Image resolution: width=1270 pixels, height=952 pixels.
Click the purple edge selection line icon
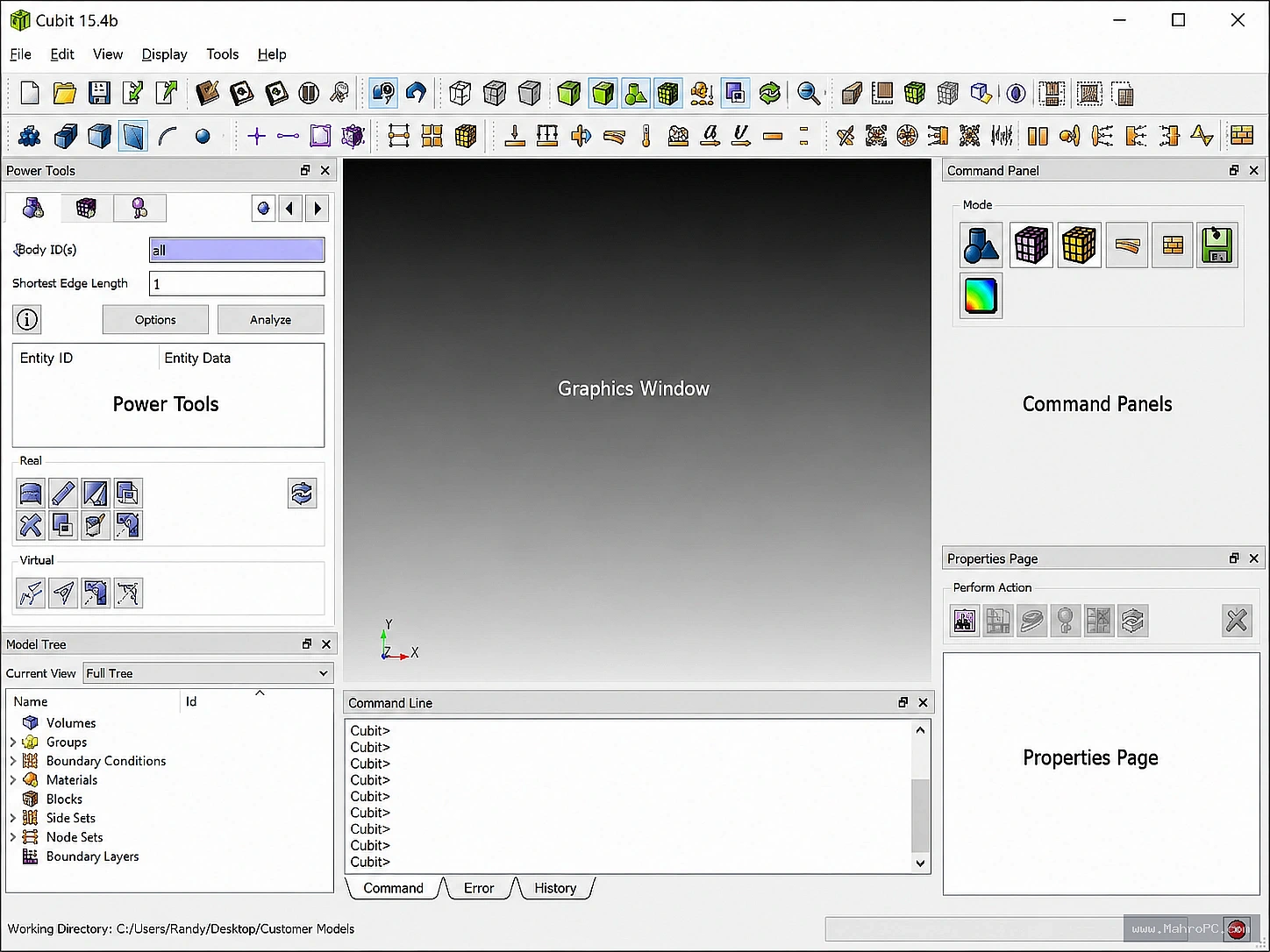pyautogui.click(x=288, y=136)
